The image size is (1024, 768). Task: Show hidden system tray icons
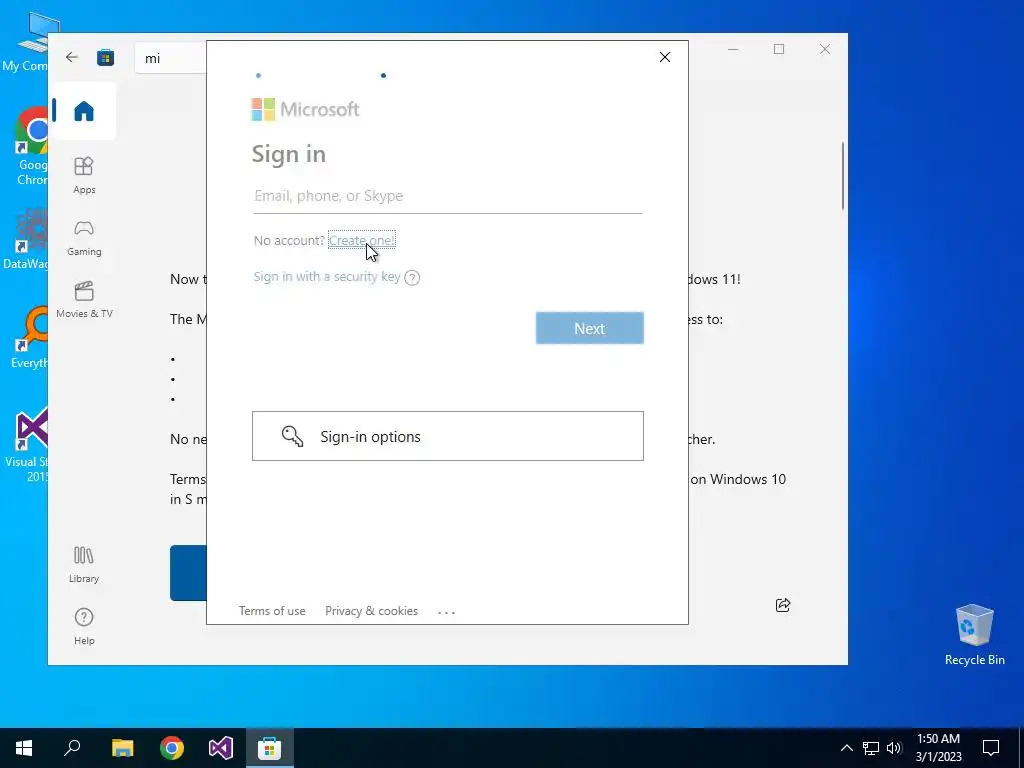click(846, 748)
